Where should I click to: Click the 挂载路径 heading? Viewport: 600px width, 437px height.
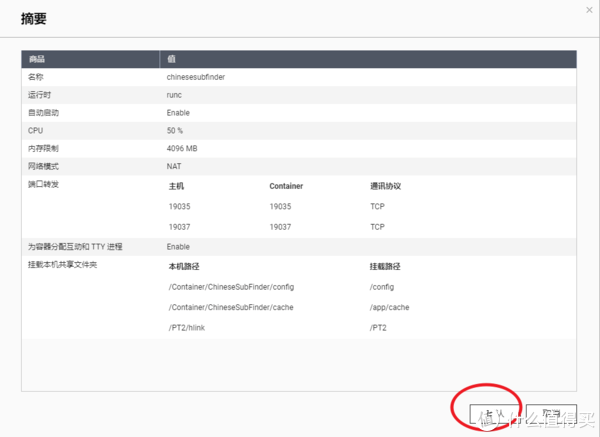click(x=385, y=267)
